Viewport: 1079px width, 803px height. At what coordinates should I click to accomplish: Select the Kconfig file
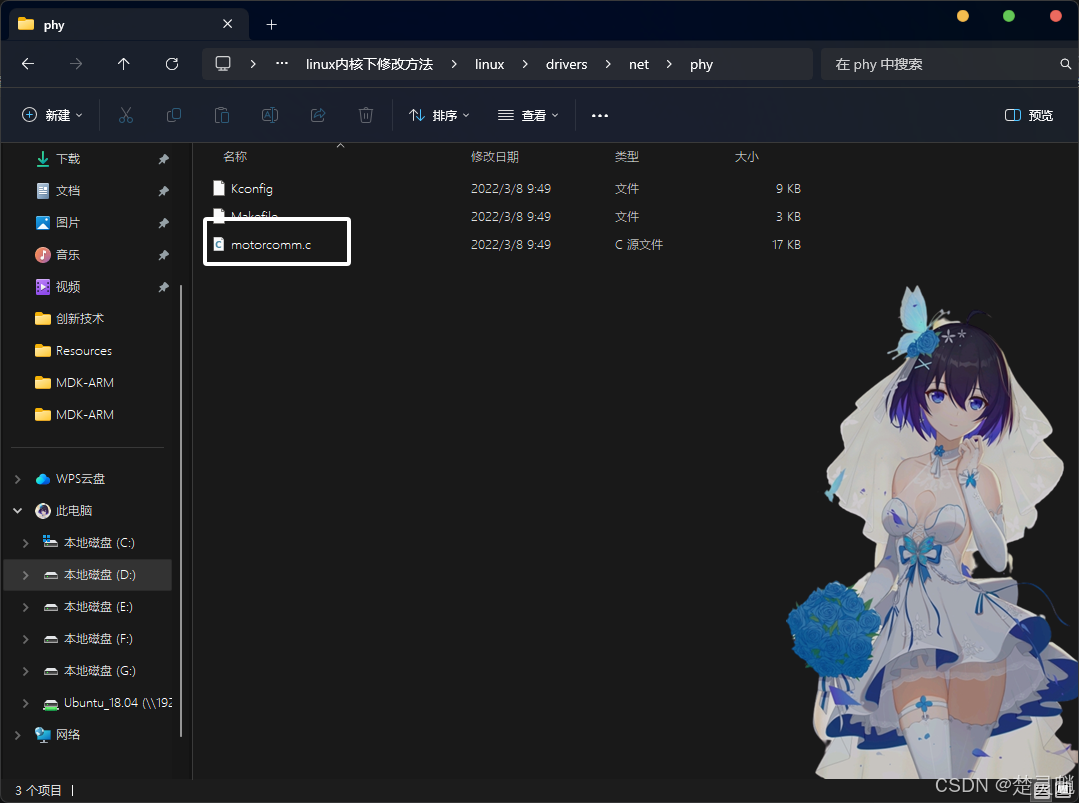tap(252, 189)
